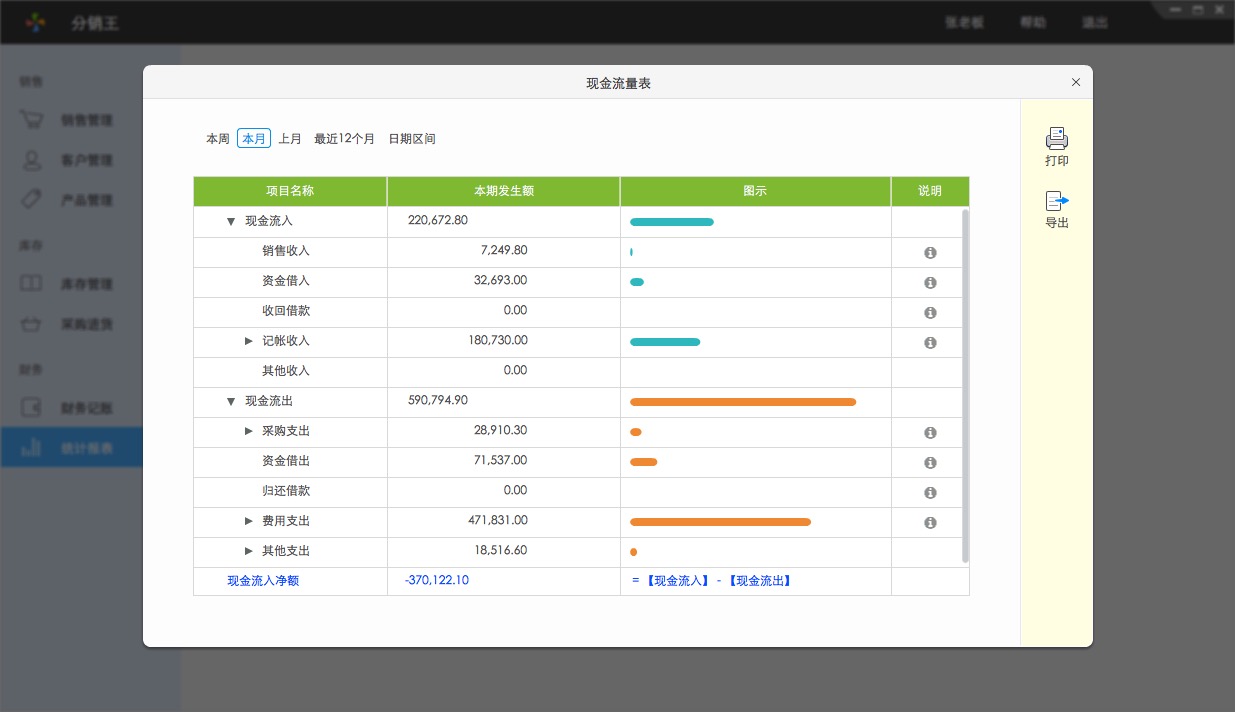Select 最近12个月 period filter
Screen dimensions: 1235x712
(344, 139)
